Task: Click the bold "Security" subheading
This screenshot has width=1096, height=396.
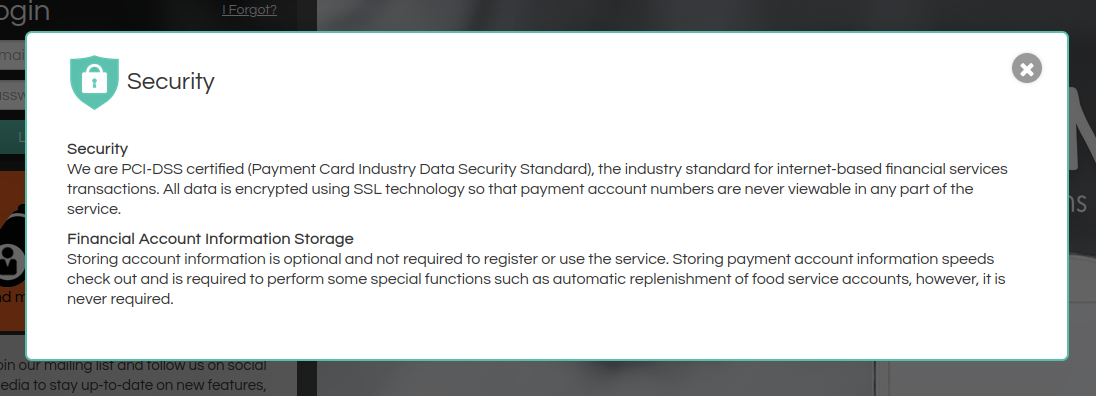Action: click(97, 149)
